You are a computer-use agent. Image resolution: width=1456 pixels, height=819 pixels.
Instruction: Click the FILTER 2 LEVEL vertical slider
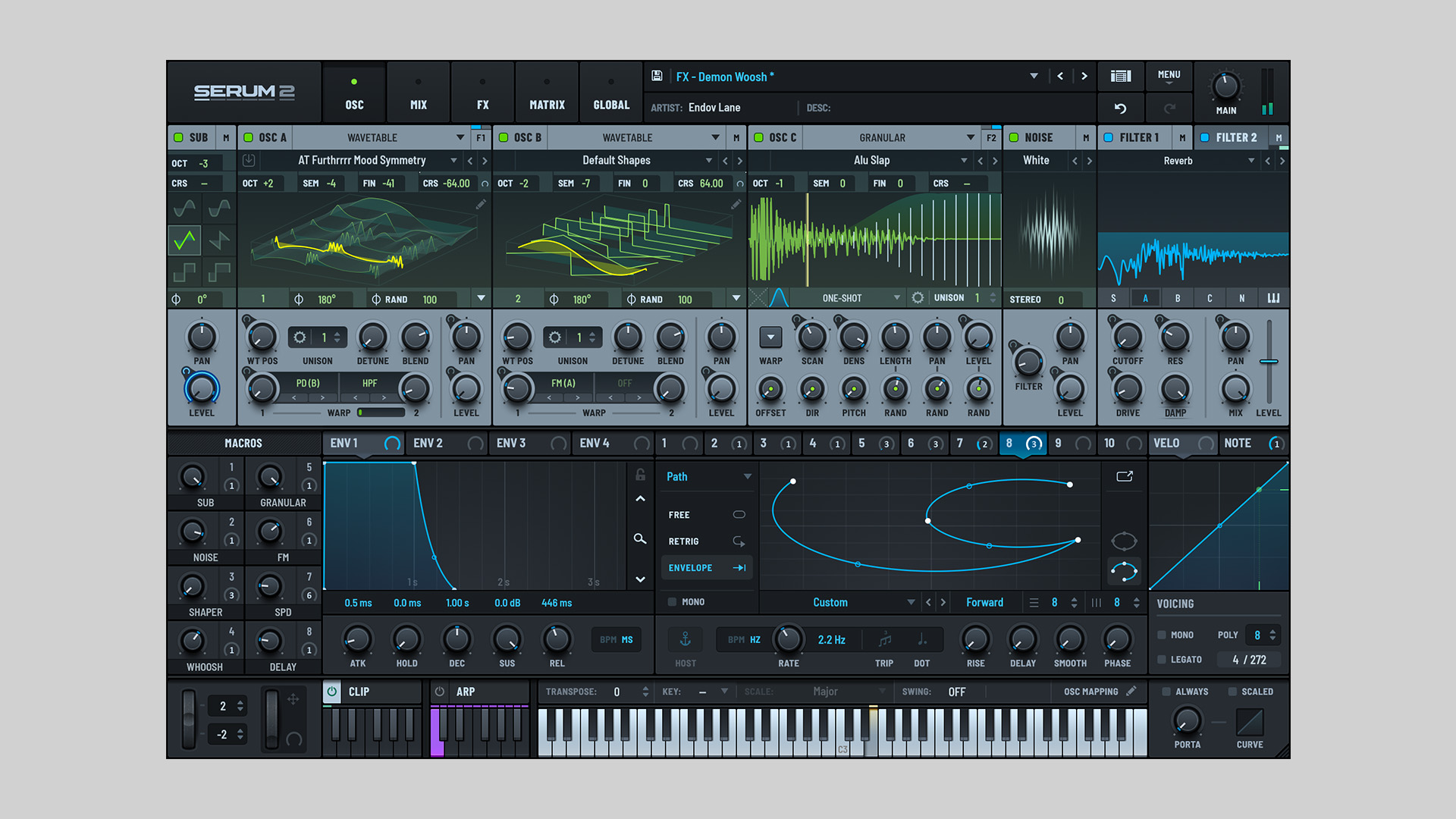pyautogui.click(x=1269, y=362)
